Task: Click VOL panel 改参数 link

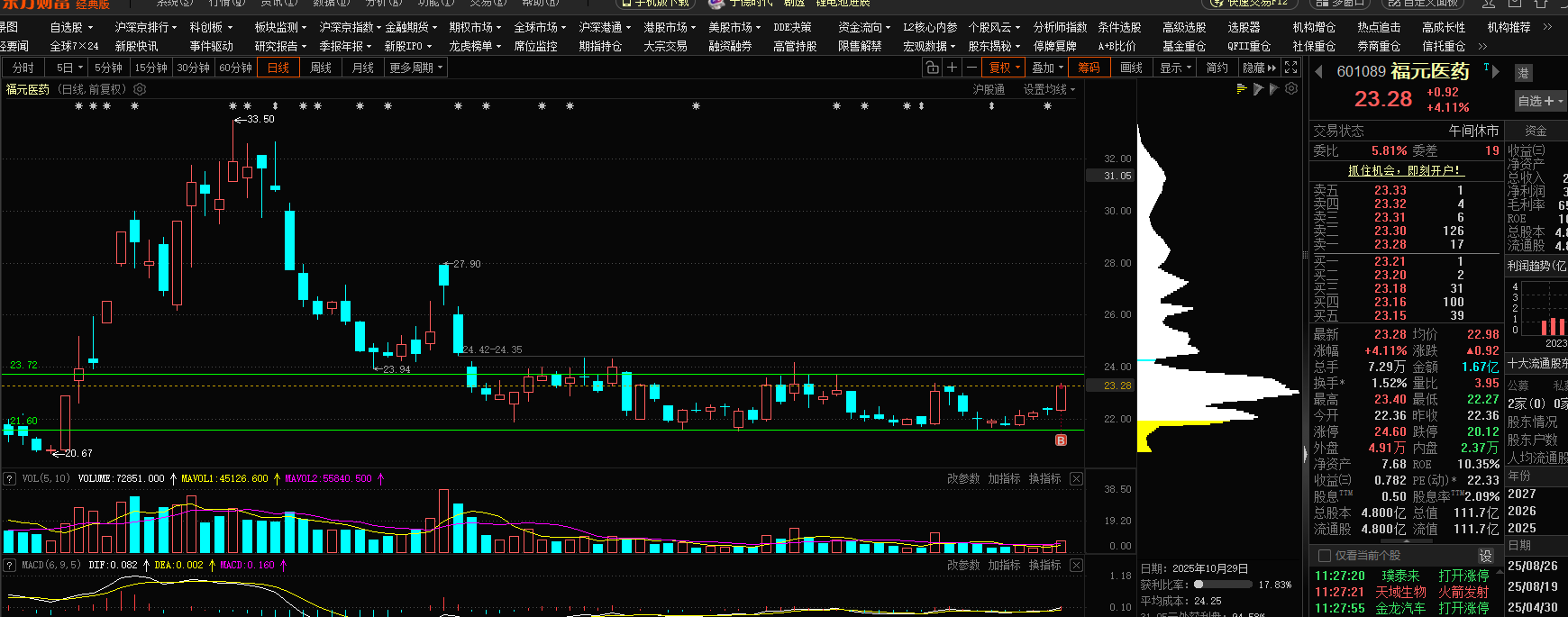Action: click(963, 478)
